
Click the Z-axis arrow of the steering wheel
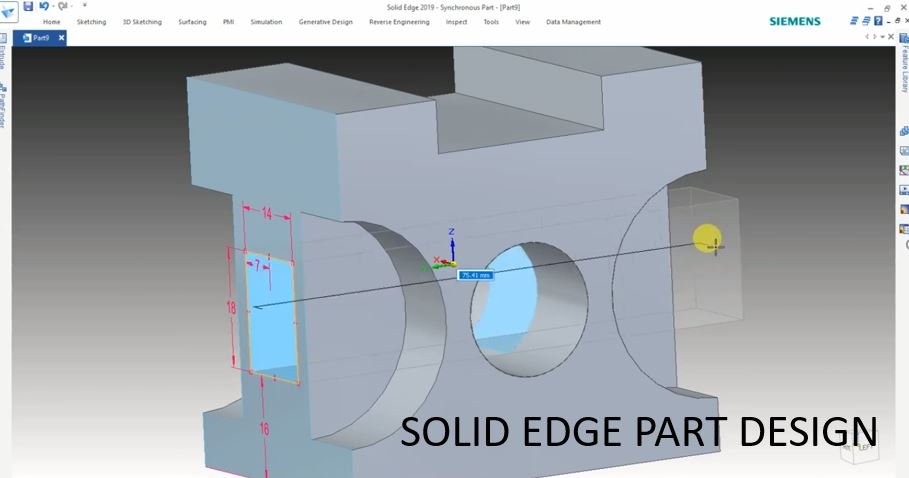point(452,240)
